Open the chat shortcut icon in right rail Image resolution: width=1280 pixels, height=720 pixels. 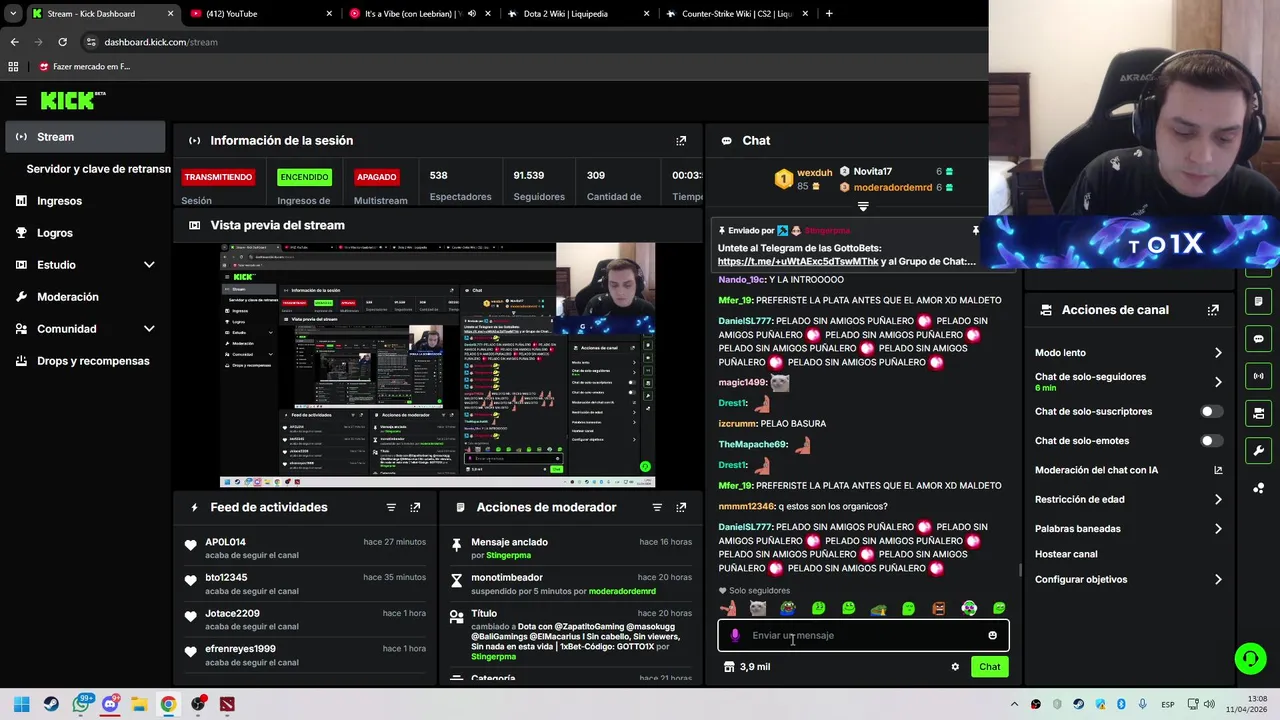point(1258,339)
